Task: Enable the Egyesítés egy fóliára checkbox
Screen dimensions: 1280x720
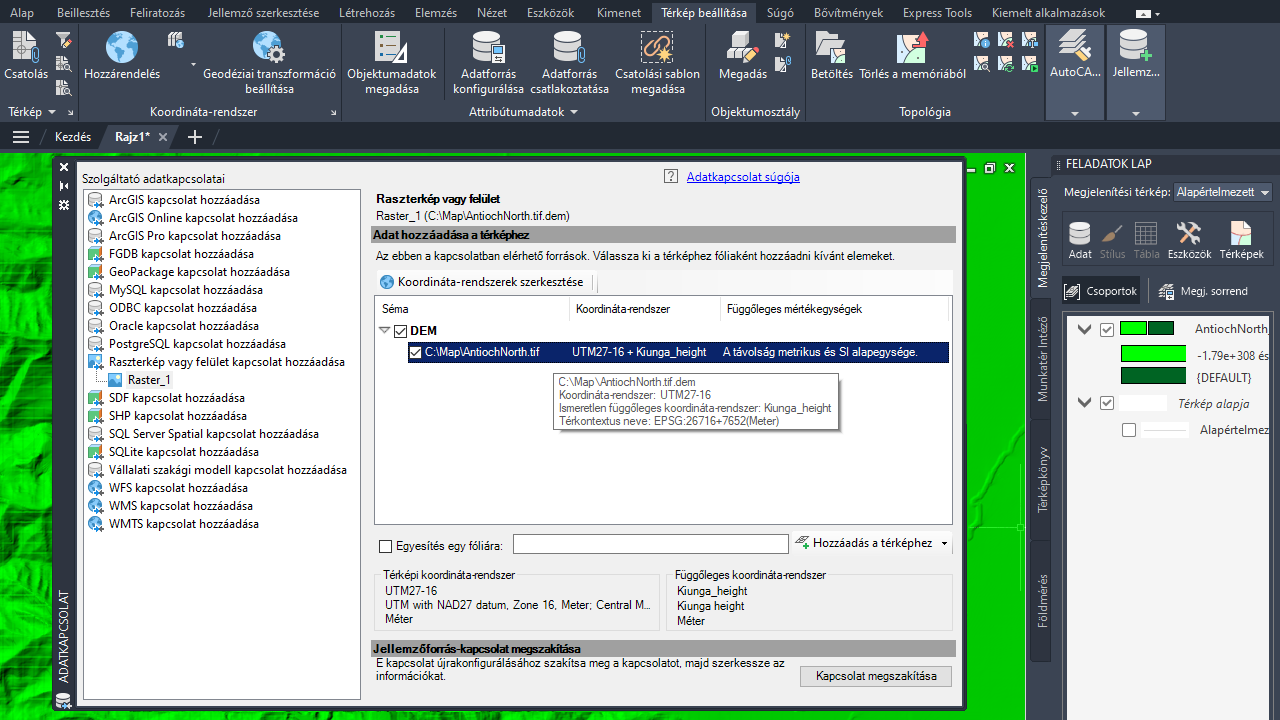Action: (386, 546)
